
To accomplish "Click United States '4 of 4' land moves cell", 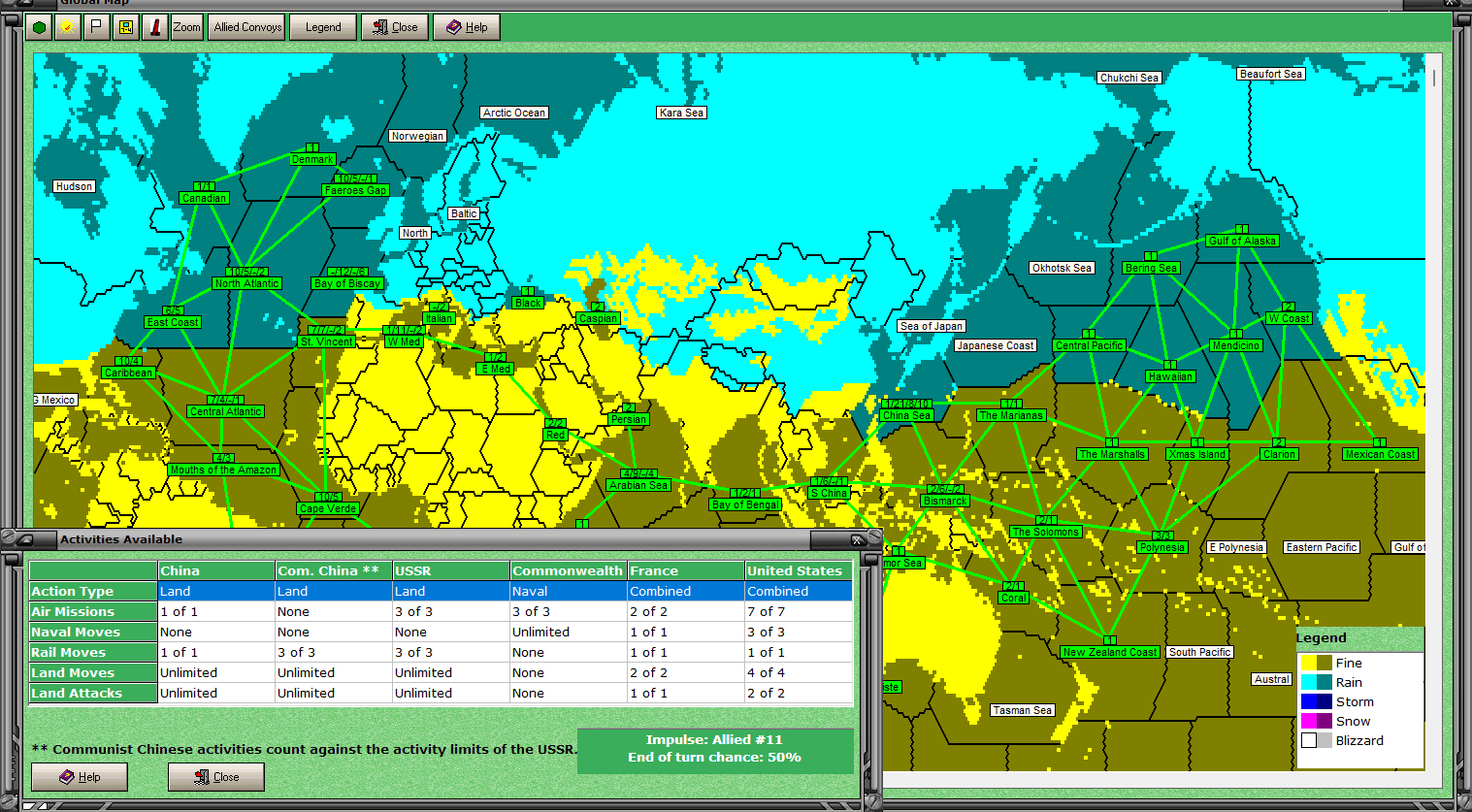I will (799, 672).
